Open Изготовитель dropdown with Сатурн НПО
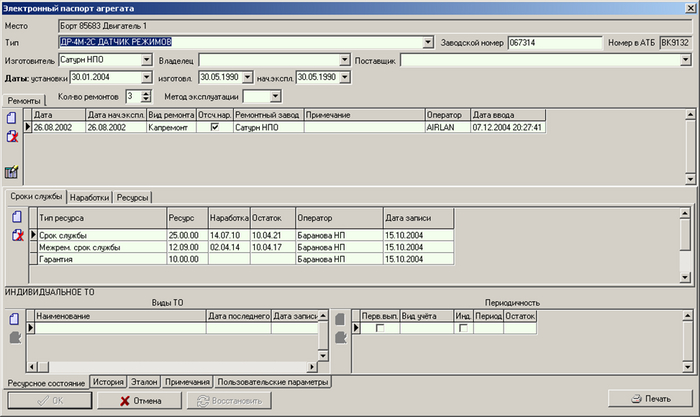Image resolution: width=700 pixels, height=417 pixels. tap(146, 59)
